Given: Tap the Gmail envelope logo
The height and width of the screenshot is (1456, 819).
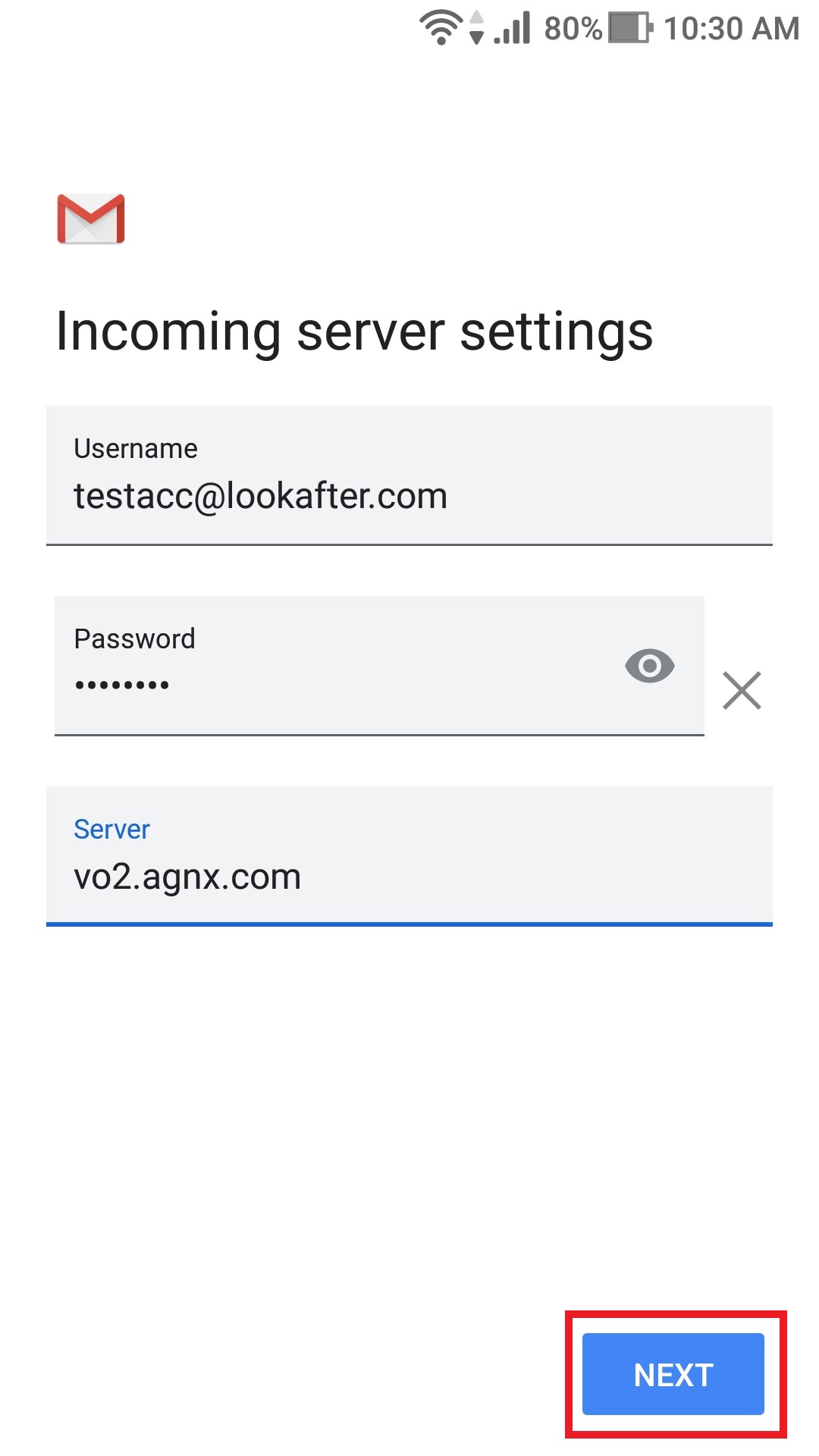Looking at the screenshot, I should click(91, 219).
